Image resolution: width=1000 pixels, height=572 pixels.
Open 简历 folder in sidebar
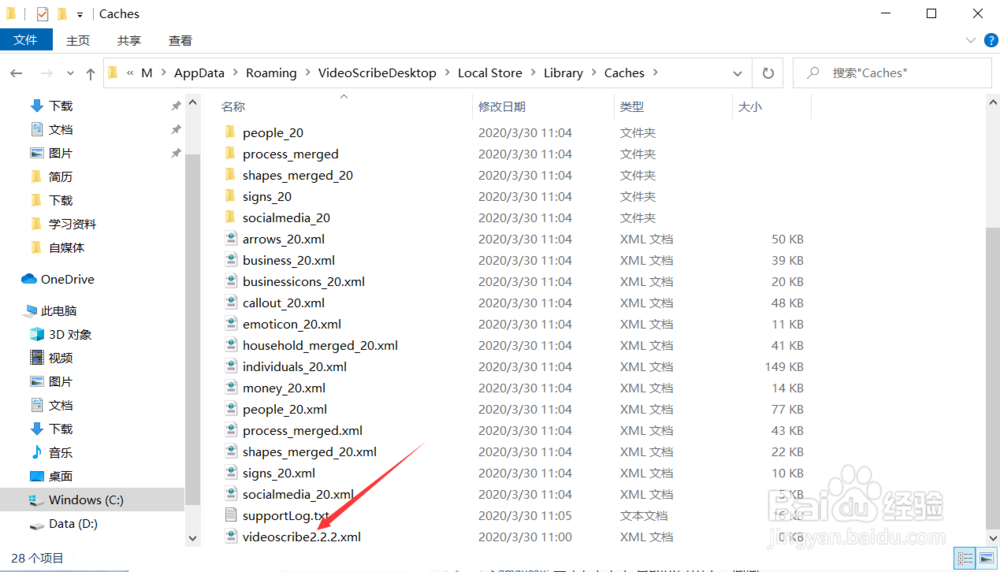click(61, 177)
